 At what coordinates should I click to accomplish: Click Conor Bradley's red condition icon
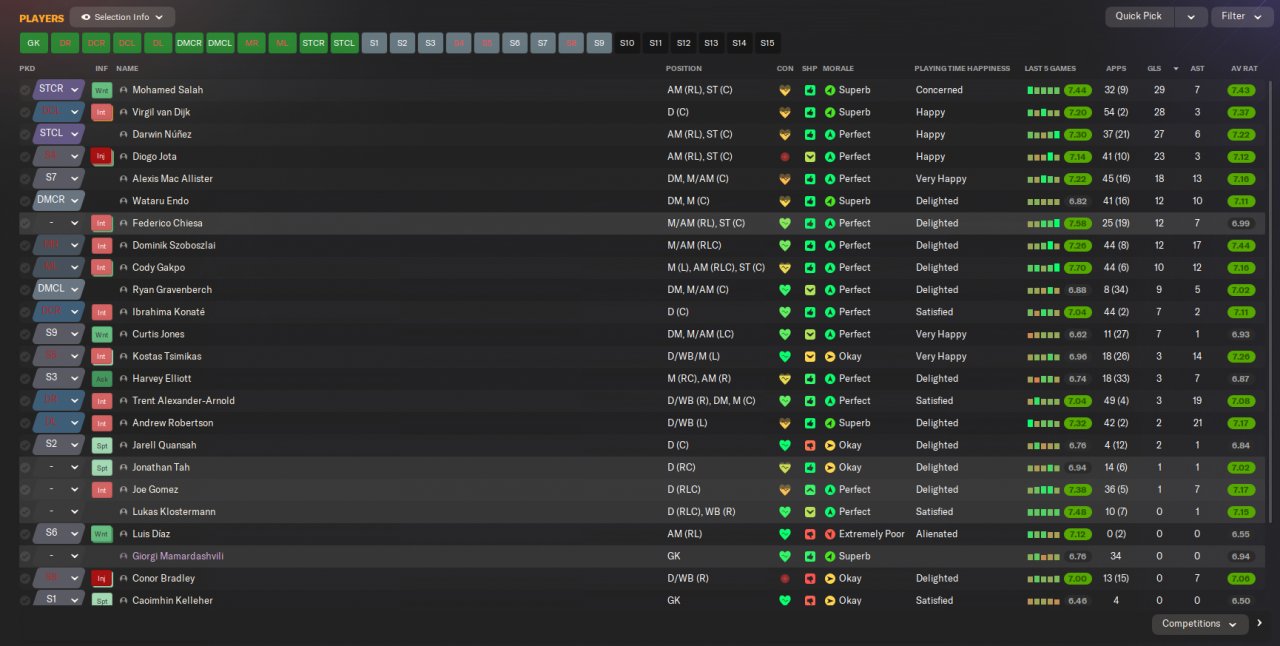pyautogui.click(x=785, y=578)
